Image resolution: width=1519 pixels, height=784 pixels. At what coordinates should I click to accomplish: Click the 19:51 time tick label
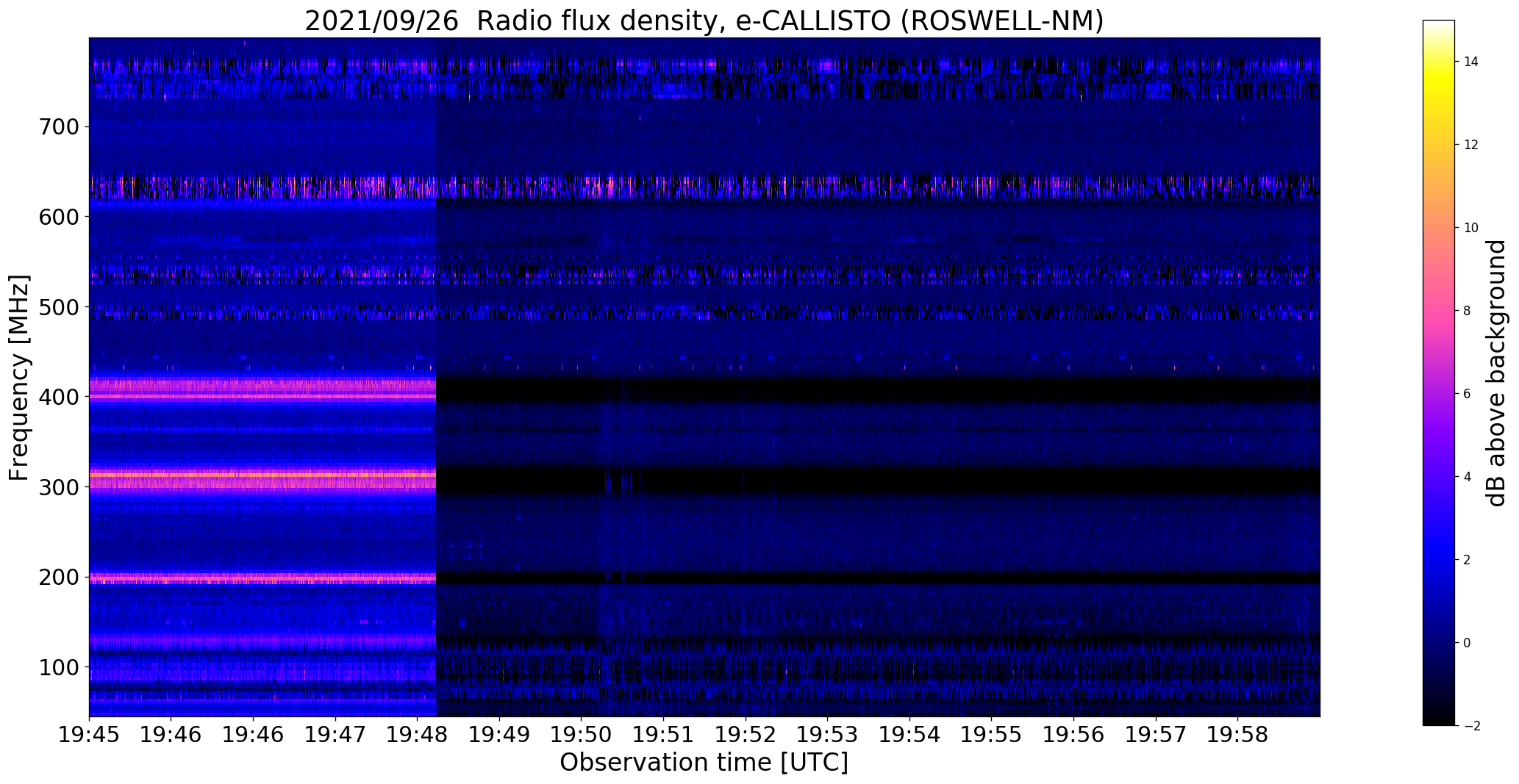point(663,734)
